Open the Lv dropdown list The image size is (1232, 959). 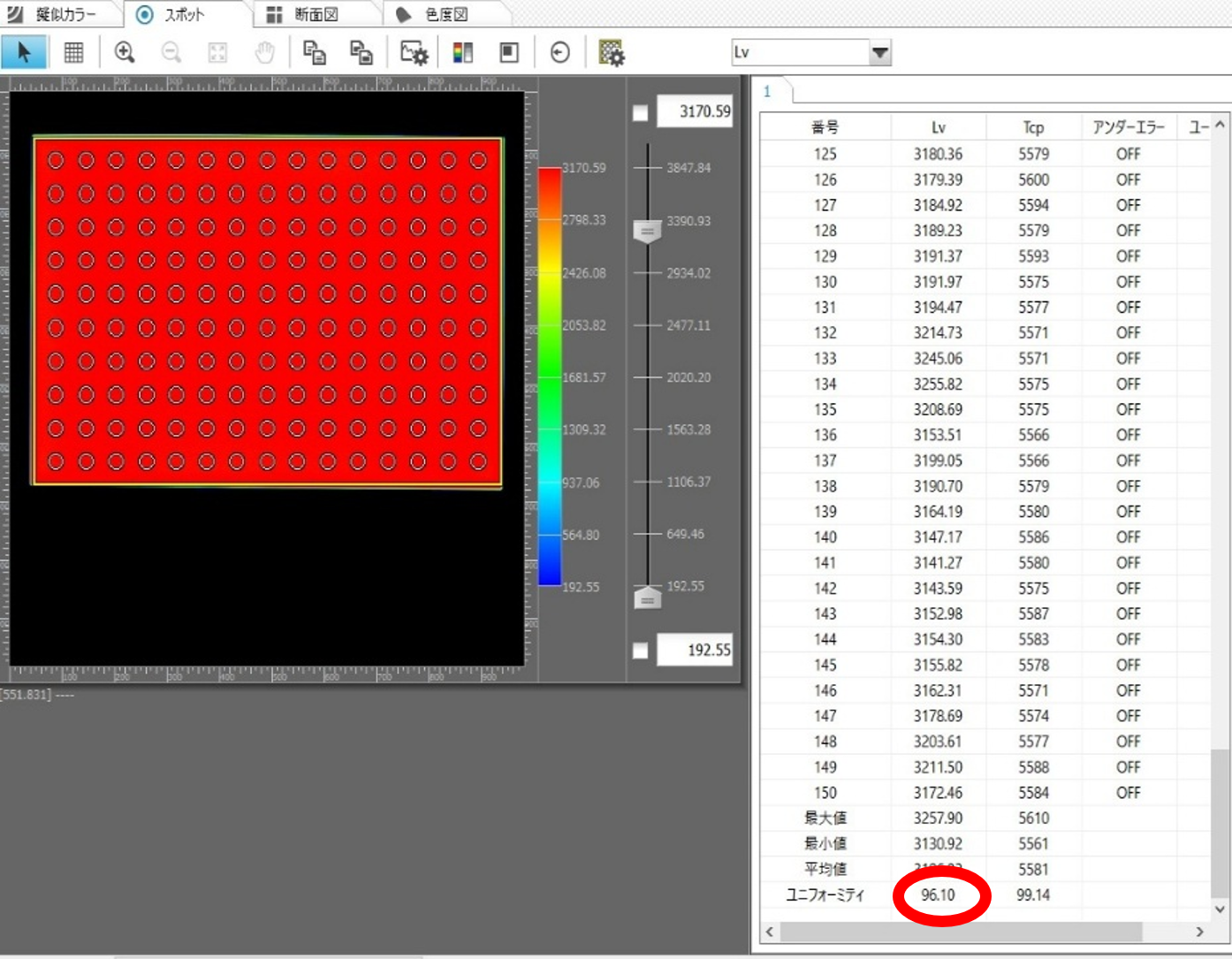879,53
